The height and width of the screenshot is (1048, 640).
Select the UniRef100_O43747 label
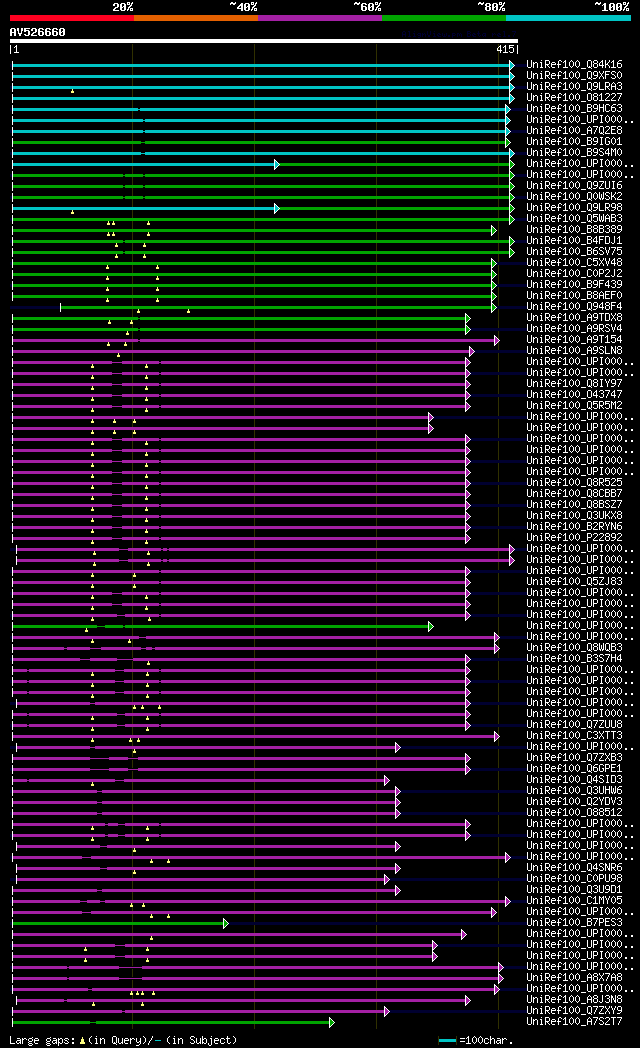coord(574,394)
